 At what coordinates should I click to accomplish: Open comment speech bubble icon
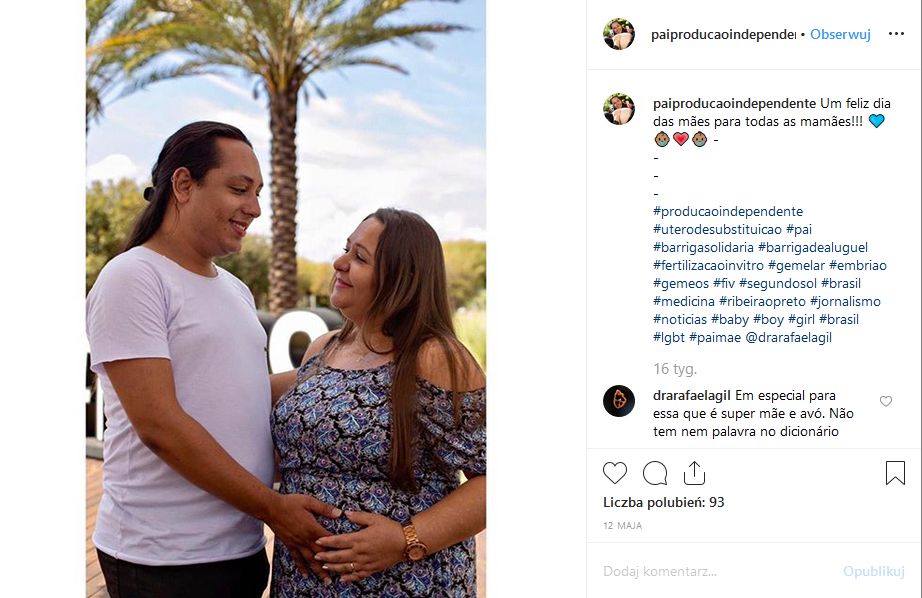pyautogui.click(x=654, y=473)
